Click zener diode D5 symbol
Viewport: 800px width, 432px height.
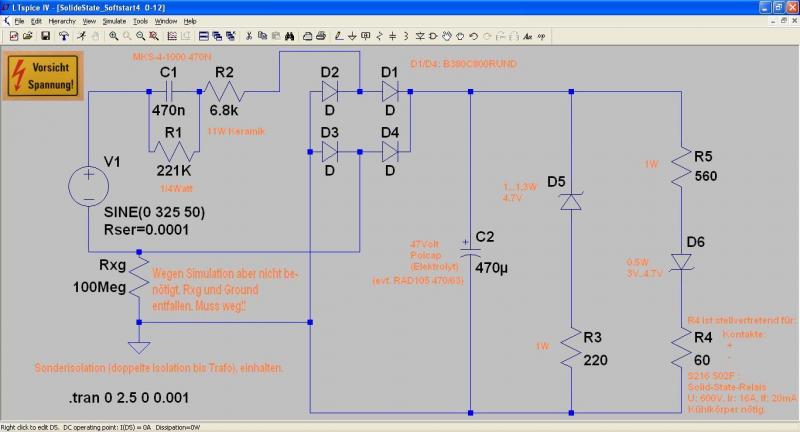pos(571,201)
